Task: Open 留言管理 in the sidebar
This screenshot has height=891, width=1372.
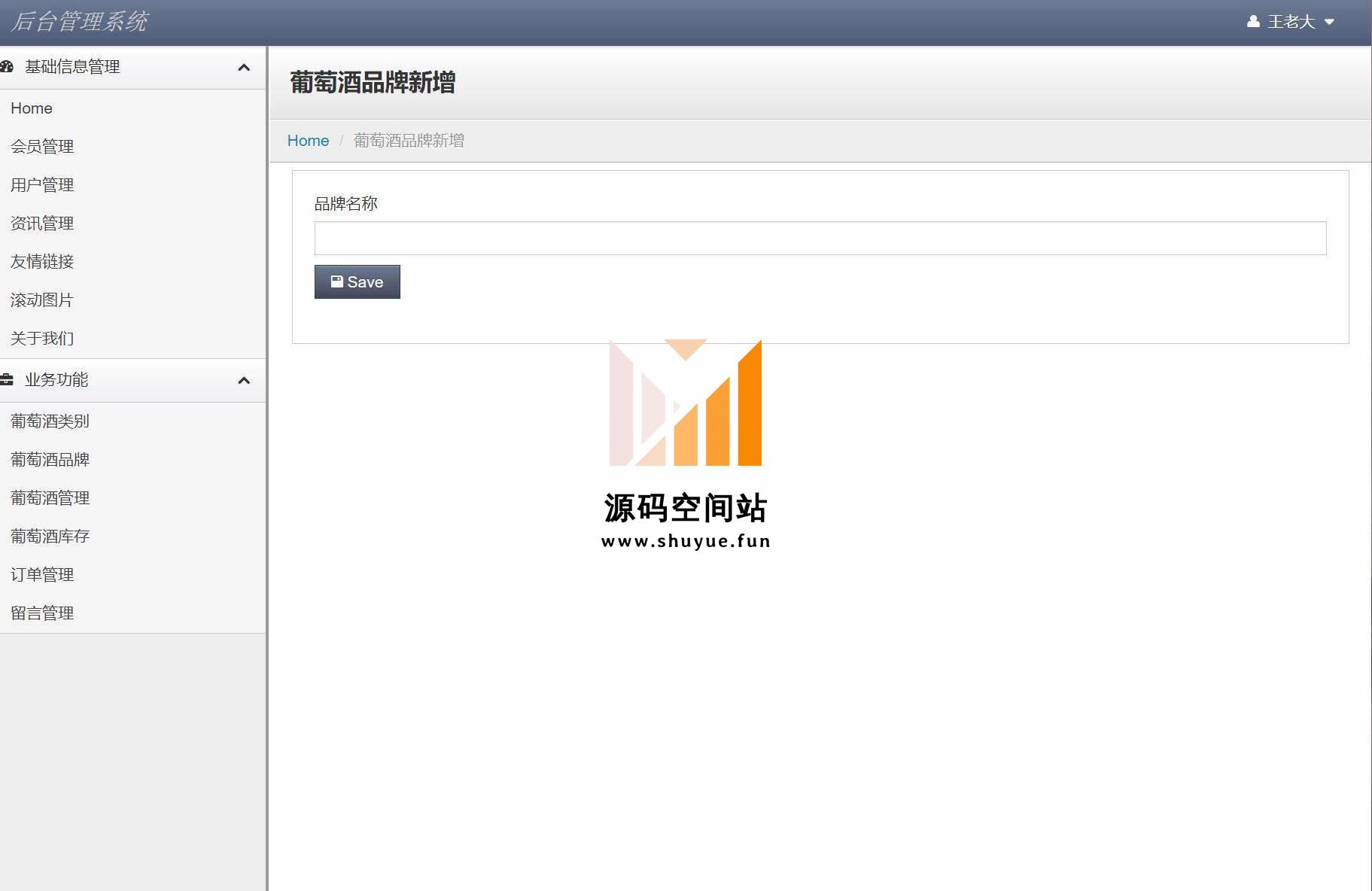Action: (42, 613)
